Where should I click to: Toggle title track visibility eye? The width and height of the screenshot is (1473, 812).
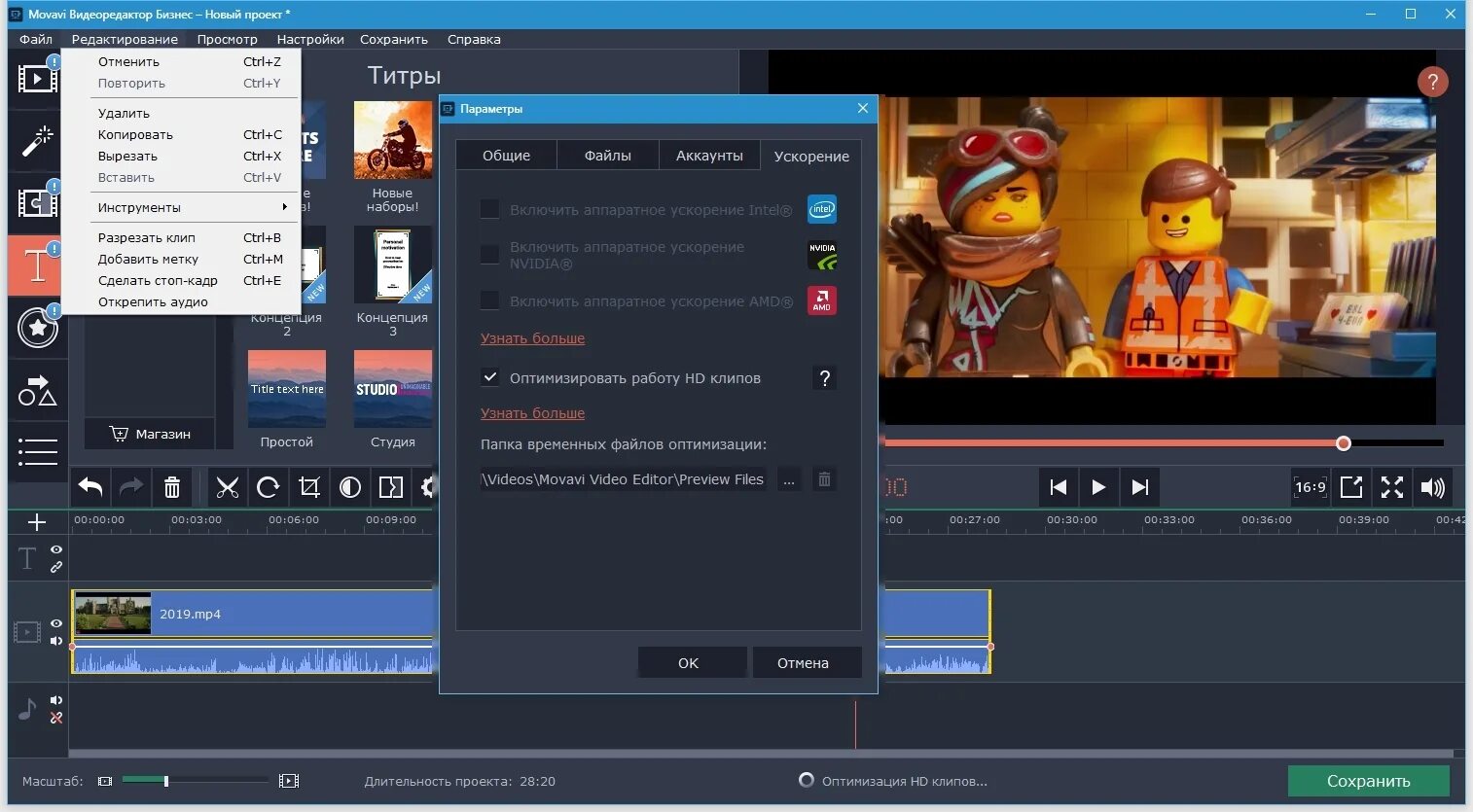(56, 549)
